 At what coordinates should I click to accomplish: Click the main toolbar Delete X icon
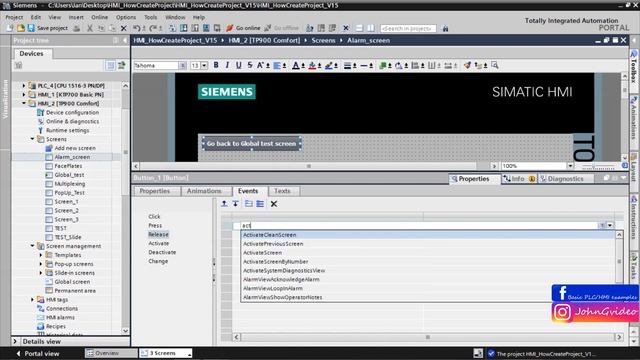tap(124, 28)
